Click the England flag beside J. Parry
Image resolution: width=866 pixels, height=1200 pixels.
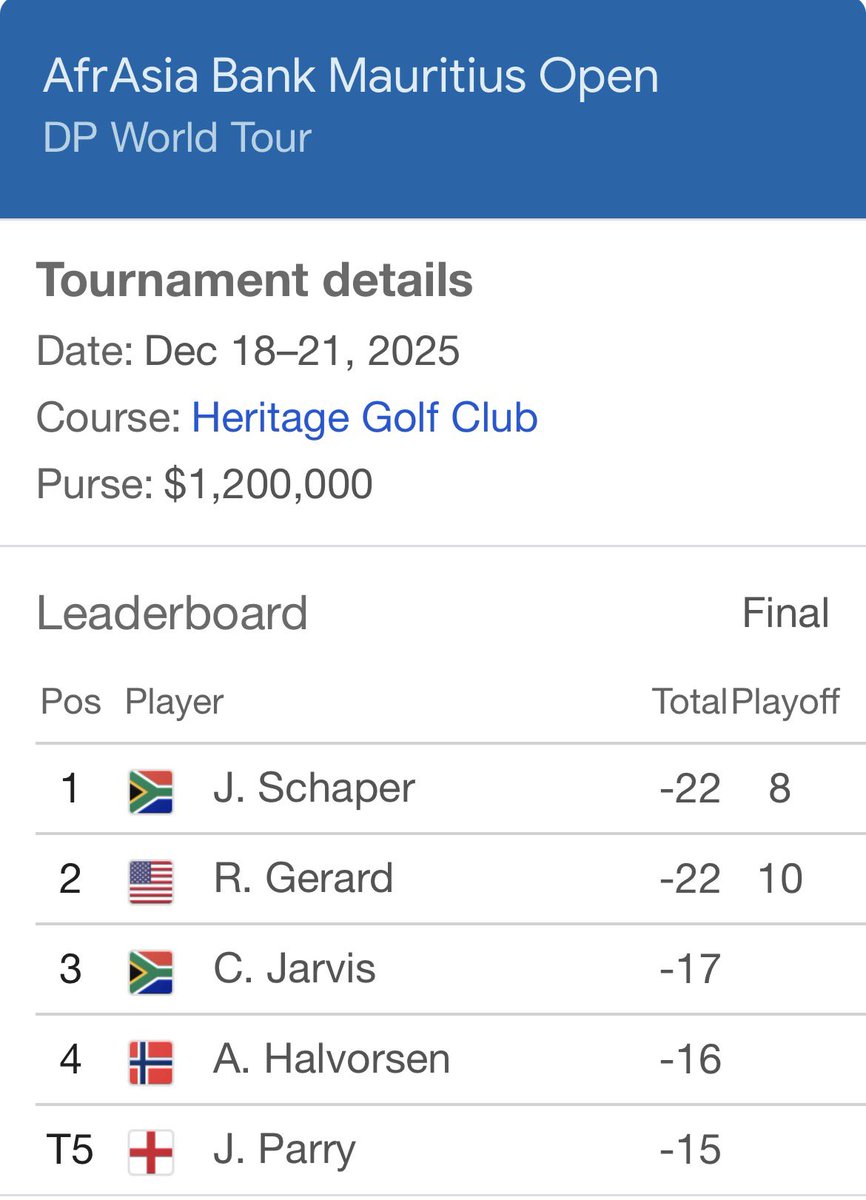[x=151, y=1151]
